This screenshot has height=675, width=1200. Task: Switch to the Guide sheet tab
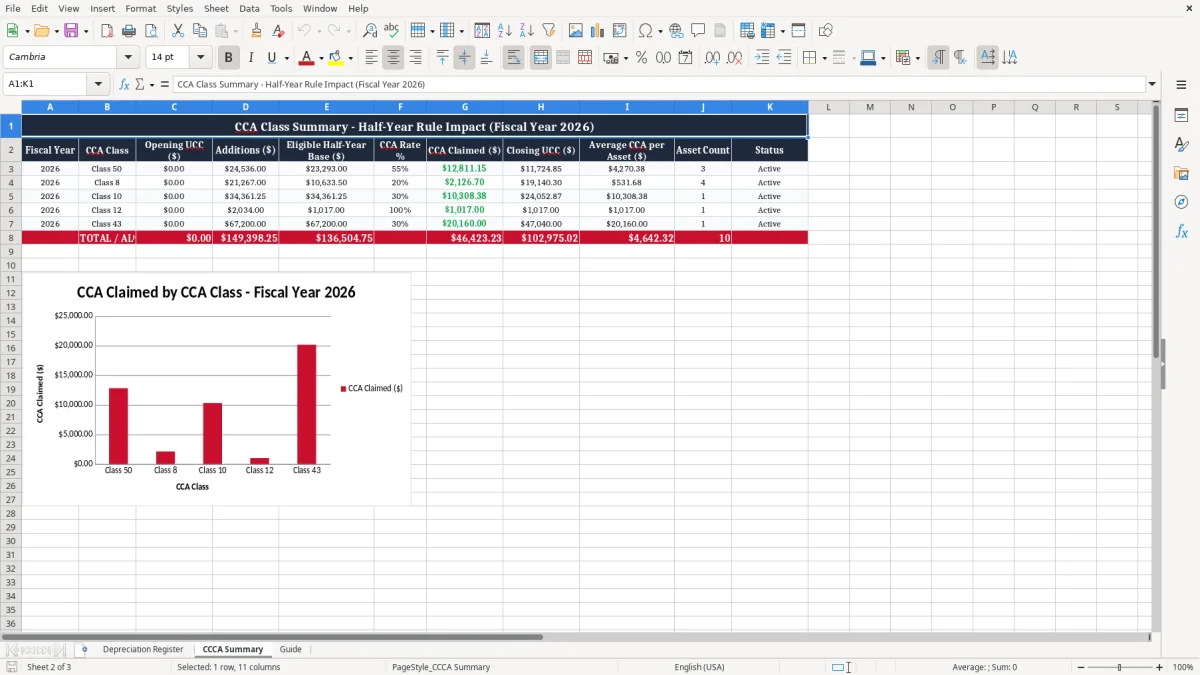(x=290, y=649)
